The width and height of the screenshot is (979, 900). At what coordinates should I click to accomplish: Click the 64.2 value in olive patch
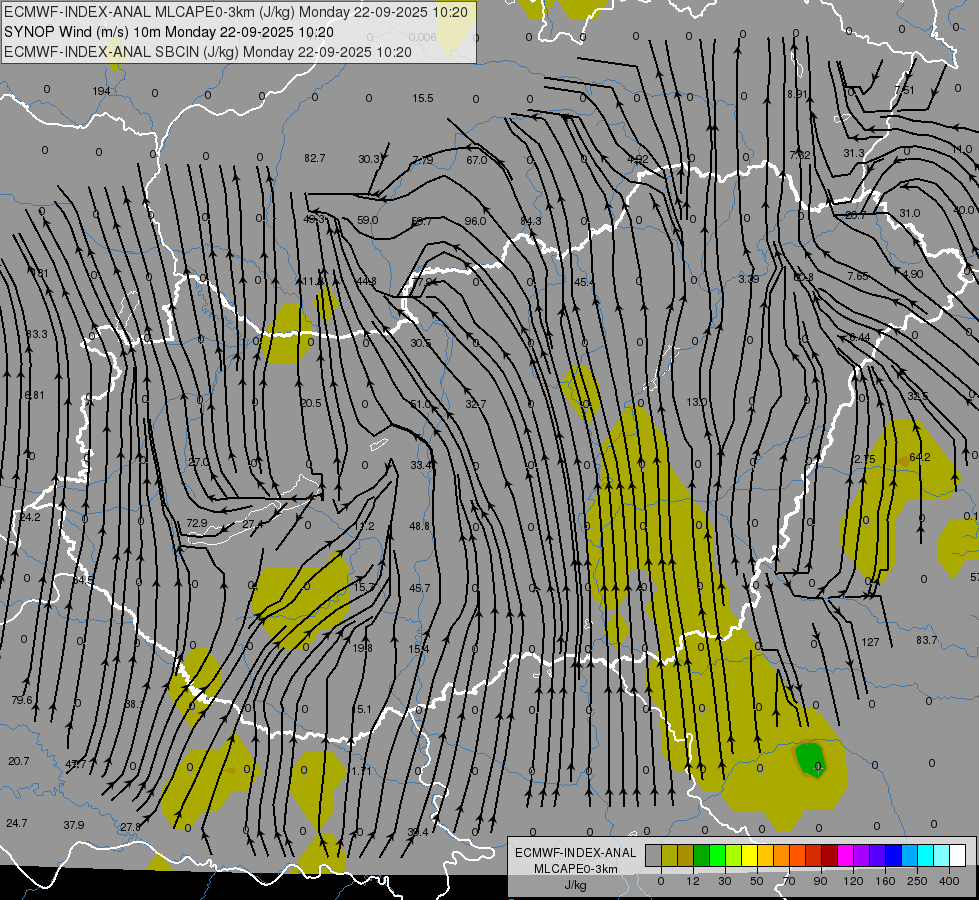pyautogui.click(x=920, y=457)
